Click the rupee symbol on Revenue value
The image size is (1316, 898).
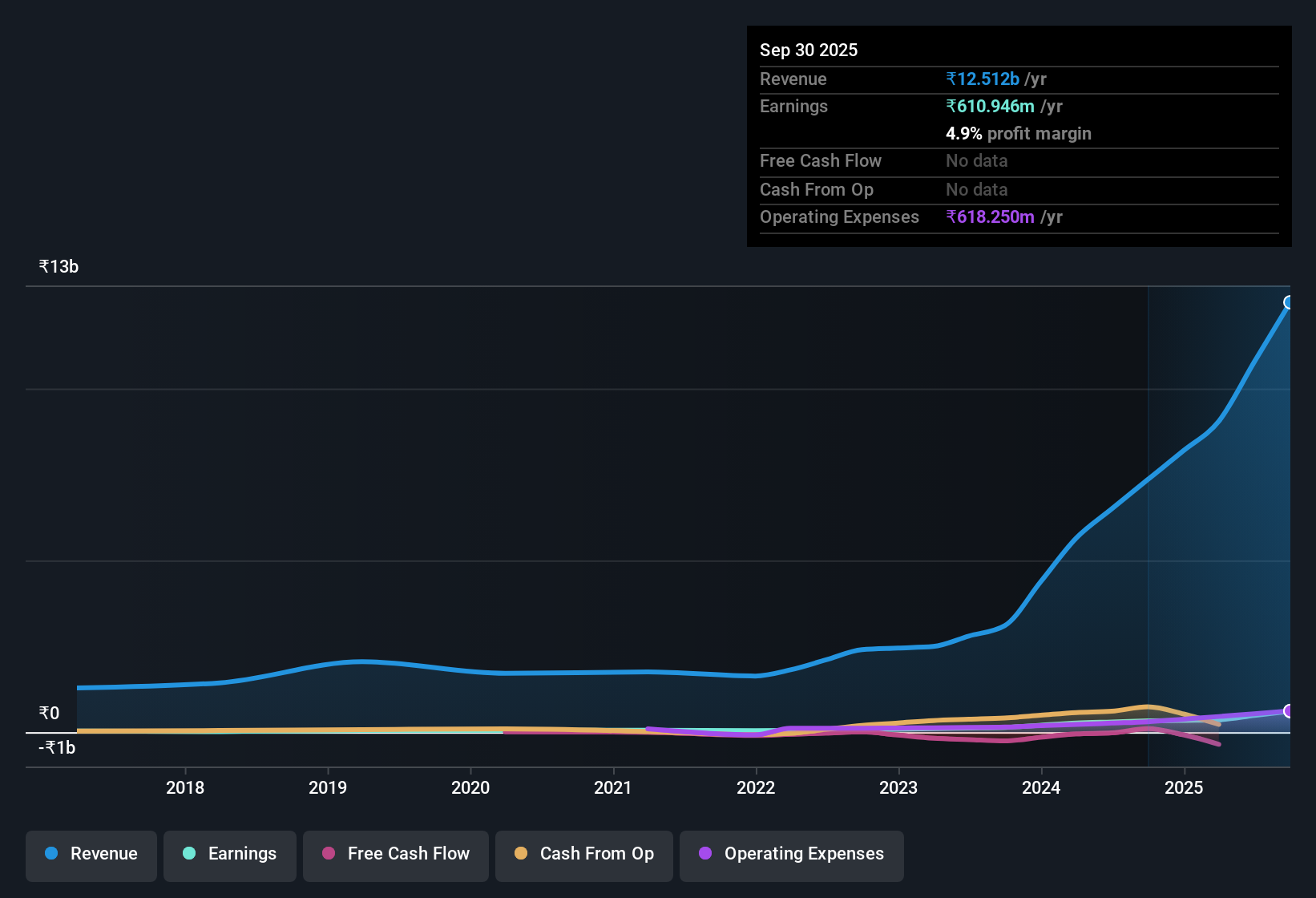point(951,79)
